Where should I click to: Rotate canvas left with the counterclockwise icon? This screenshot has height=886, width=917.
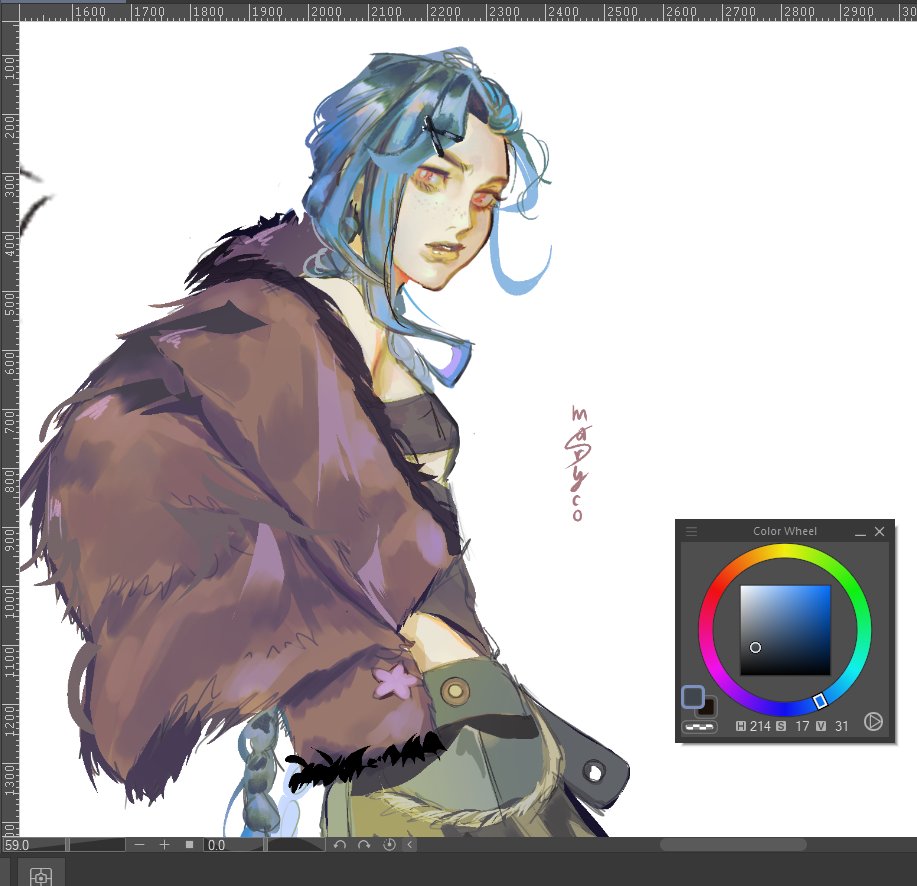click(340, 844)
